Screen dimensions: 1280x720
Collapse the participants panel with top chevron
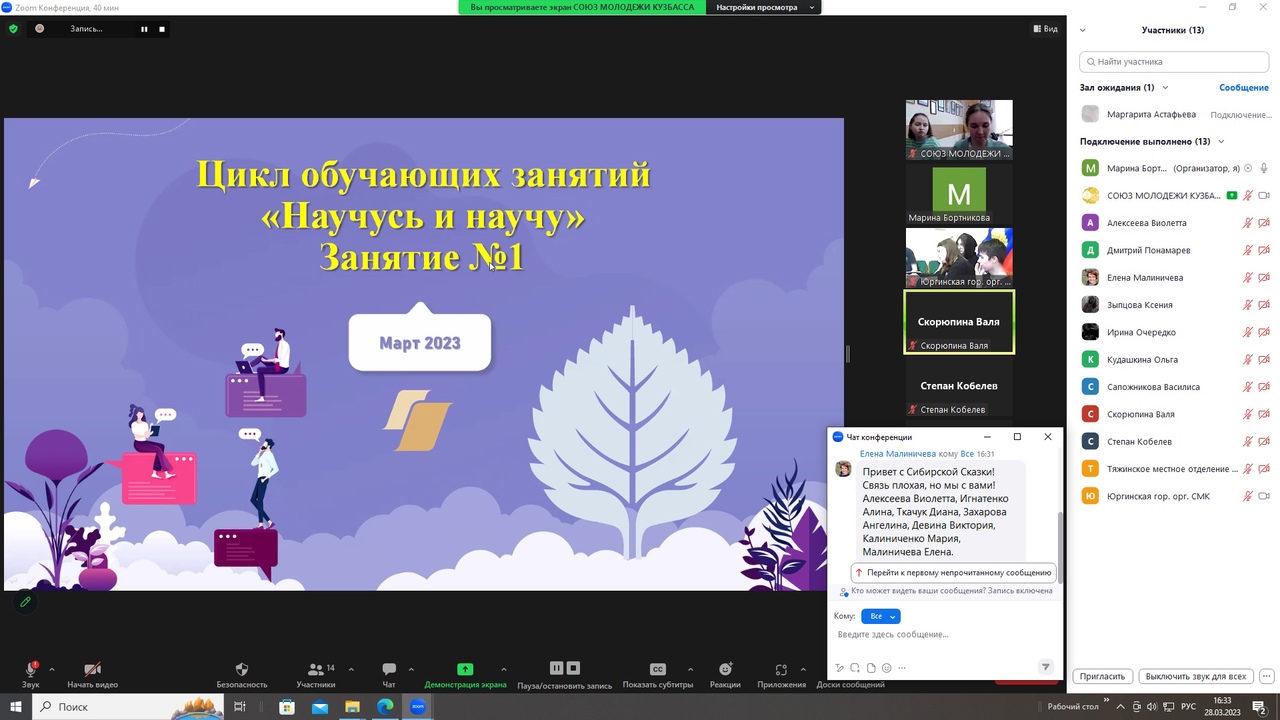(1083, 30)
